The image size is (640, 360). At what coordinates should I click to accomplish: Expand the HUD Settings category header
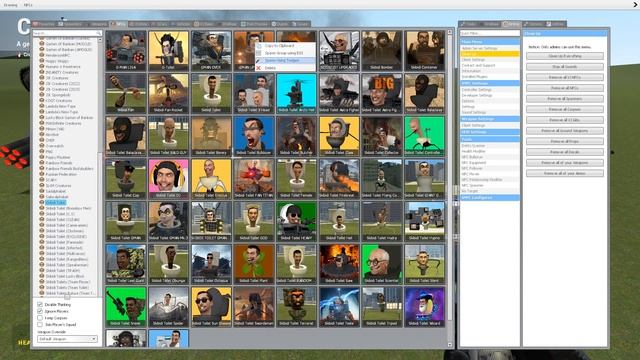(490, 132)
